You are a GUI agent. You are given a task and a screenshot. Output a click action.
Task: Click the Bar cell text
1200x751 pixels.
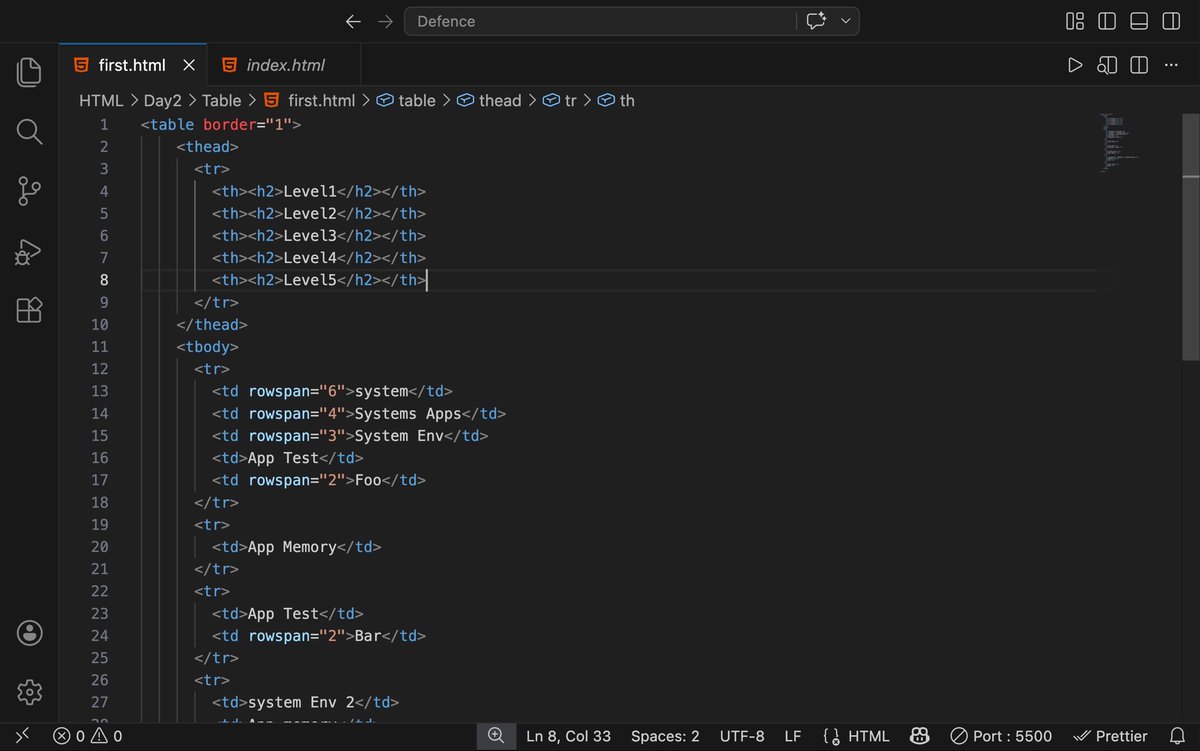(368, 636)
